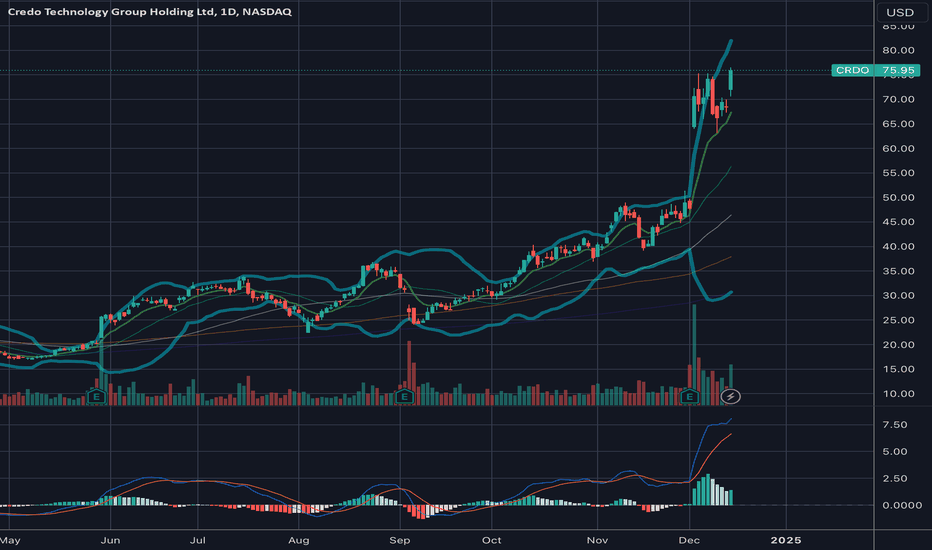Image resolution: width=932 pixels, height=550 pixels.
Task: Click the CRDO 75.95 price label
Action: click(x=867, y=71)
